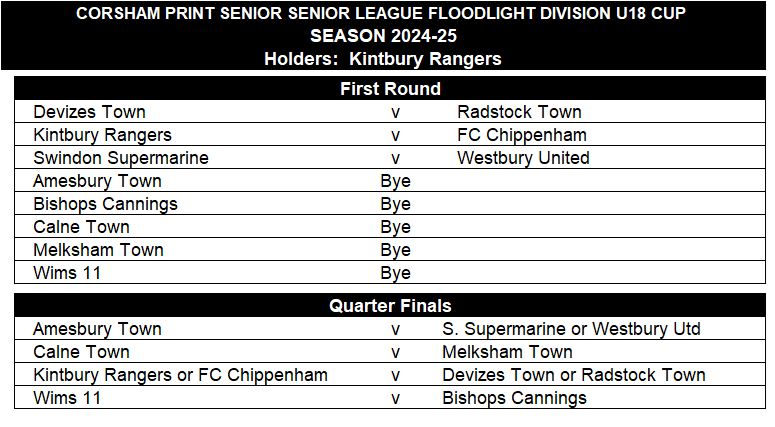
Task: Select 'Devizes Town or Radstock Town' entry
Action: pyautogui.click(x=573, y=375)
